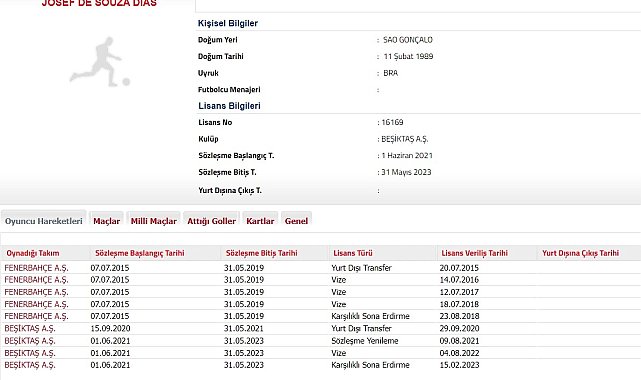Select Vize cell dated 04.08.2022
This screenshot has height=380, width=641.
338,353
